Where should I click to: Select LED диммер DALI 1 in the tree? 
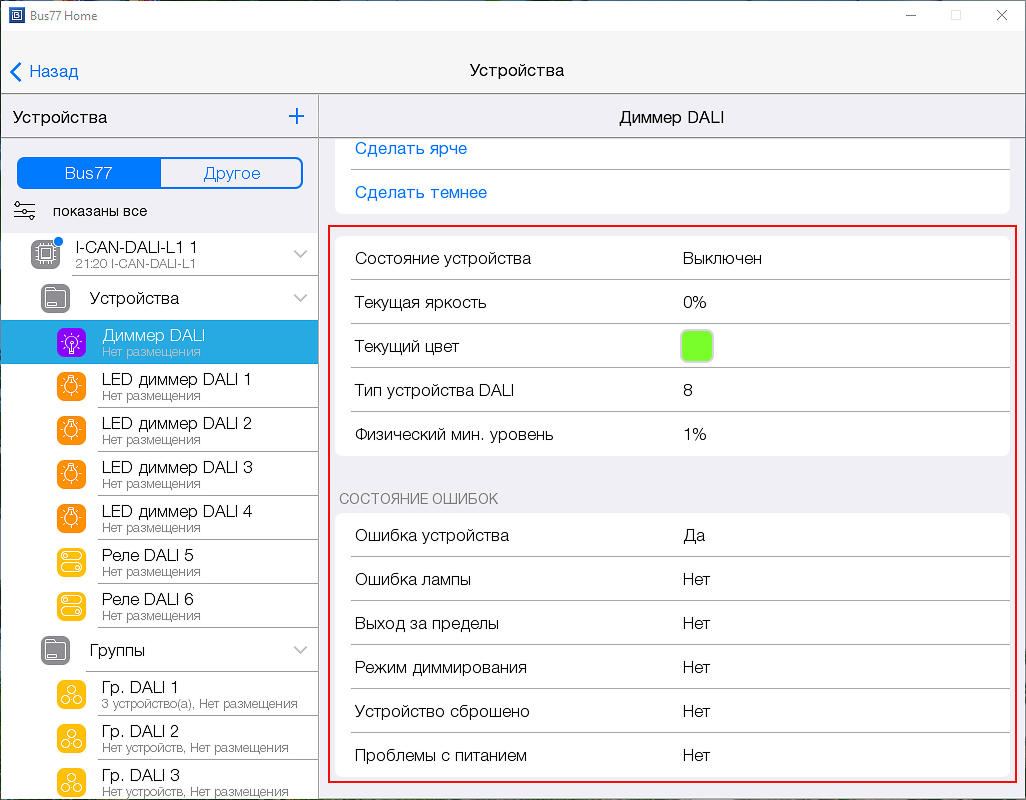coord(160,386)
